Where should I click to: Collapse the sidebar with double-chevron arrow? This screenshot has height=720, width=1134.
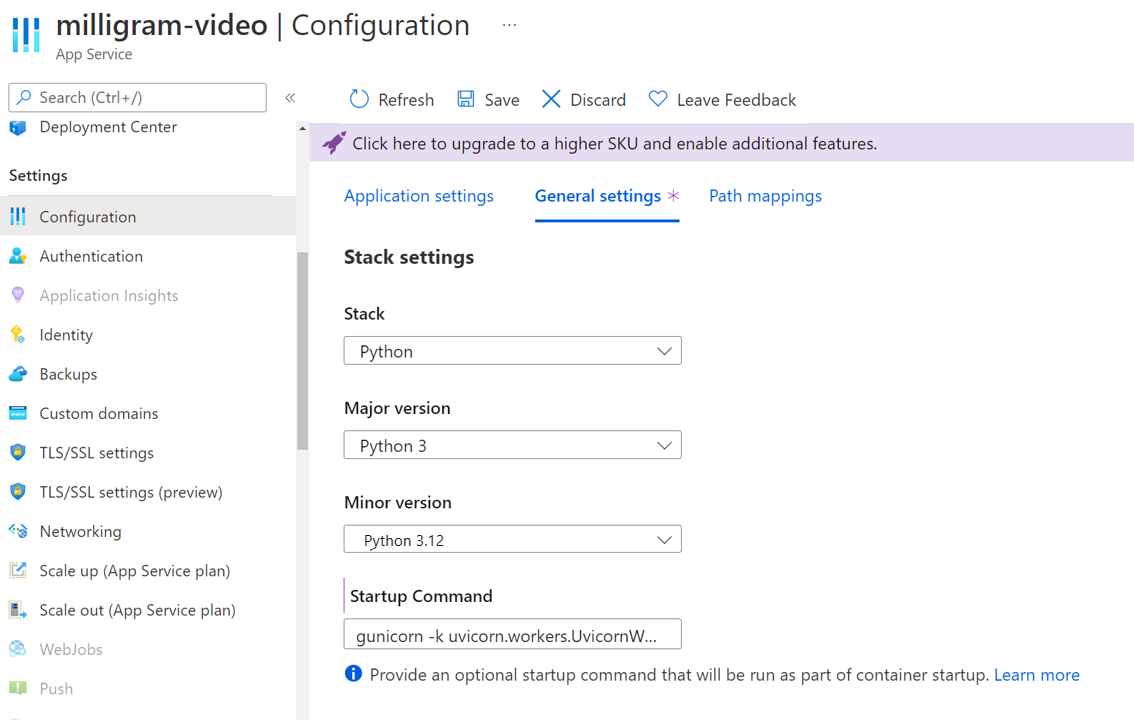coord(290,98)
